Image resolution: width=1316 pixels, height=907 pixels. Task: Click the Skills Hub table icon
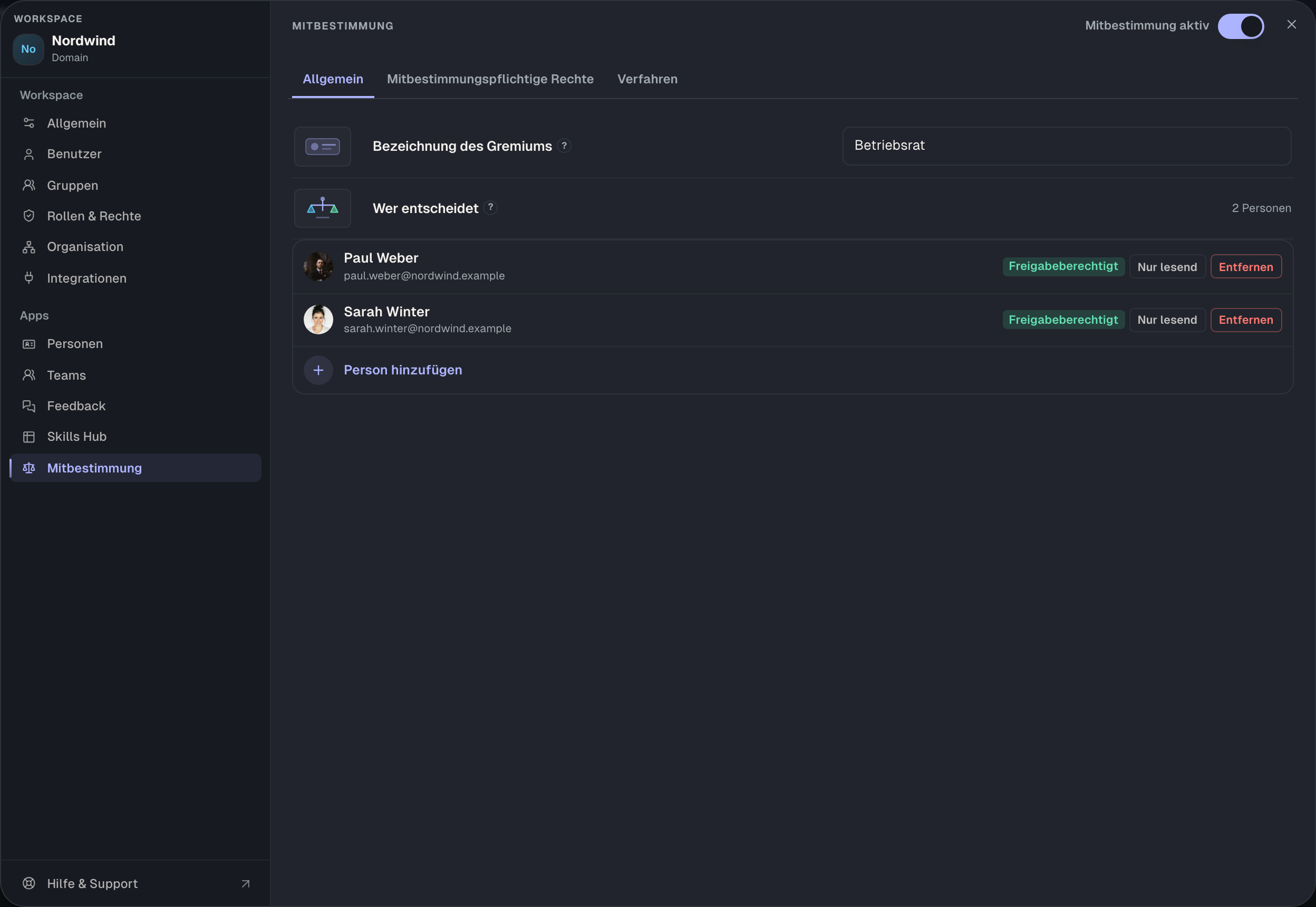[x=29, y=437]
